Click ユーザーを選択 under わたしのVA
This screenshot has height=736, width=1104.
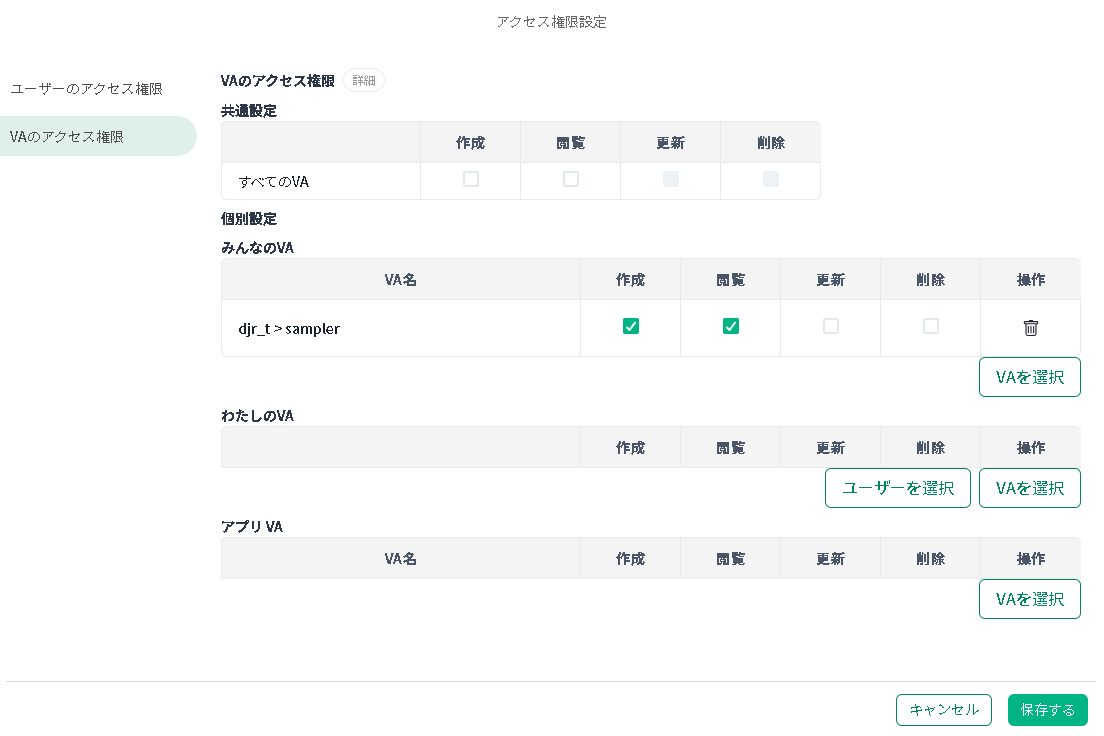(897, 488)
